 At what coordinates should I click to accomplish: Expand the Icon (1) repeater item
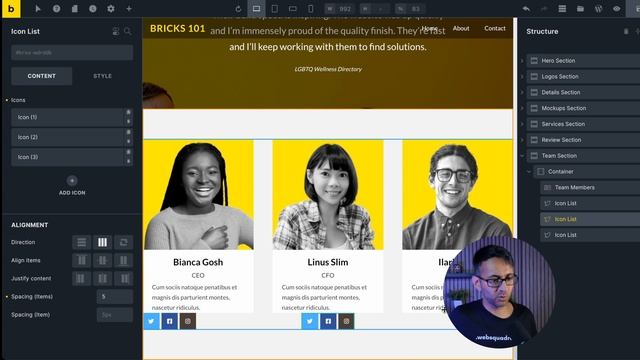point(67,117)
